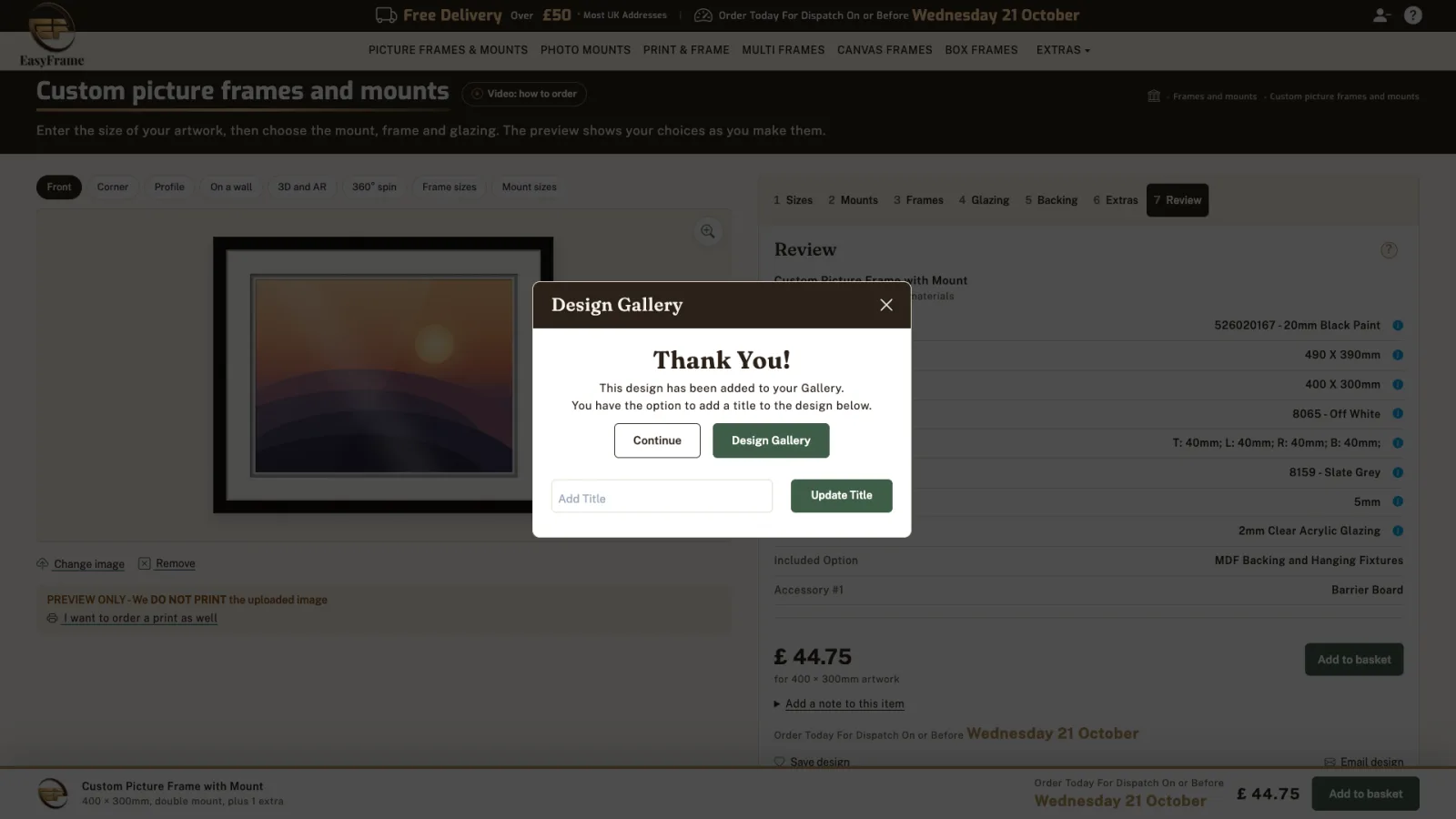Click the green Design Gallery button
The height and width of the screenshot is (819, 1456).
click(771, 440)
